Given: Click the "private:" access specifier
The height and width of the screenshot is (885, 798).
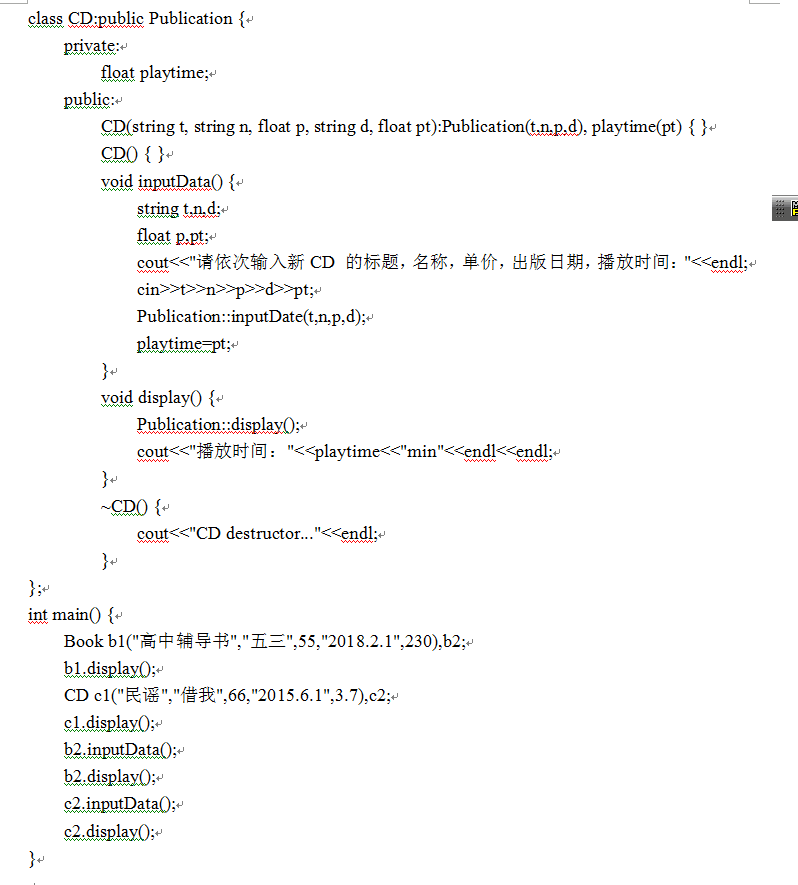Looking at the screenshot, I should 91,46.
